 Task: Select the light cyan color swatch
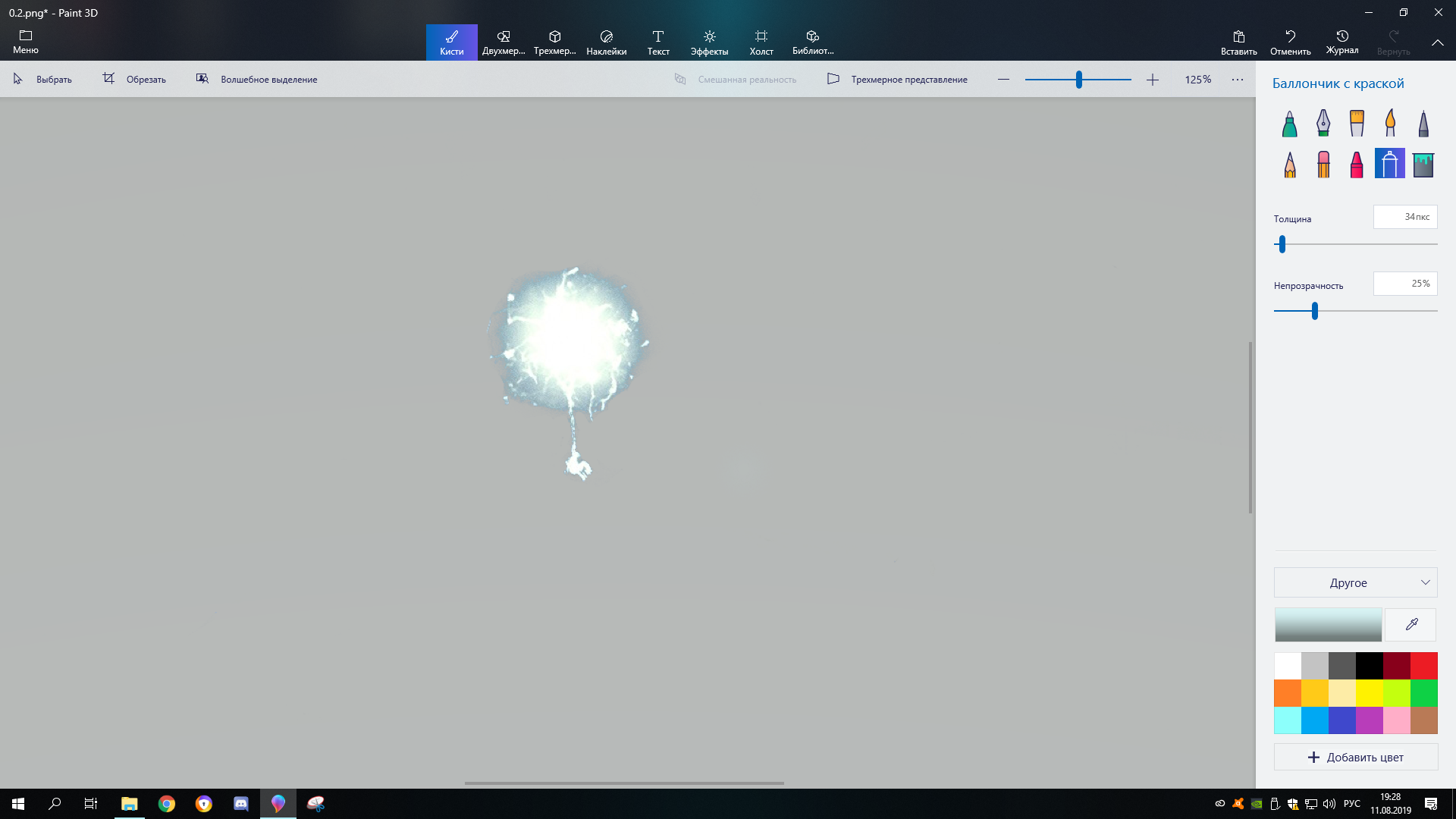coord(1288,720)
